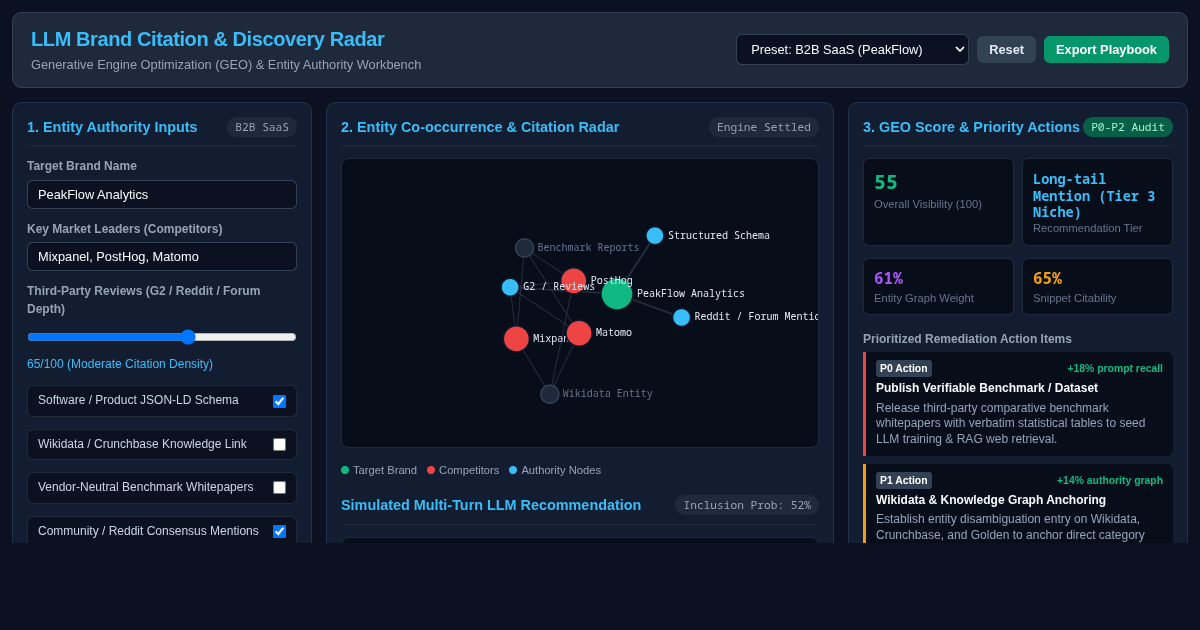Select the PeakFlow Analytics green node

[x=617, y=294]
